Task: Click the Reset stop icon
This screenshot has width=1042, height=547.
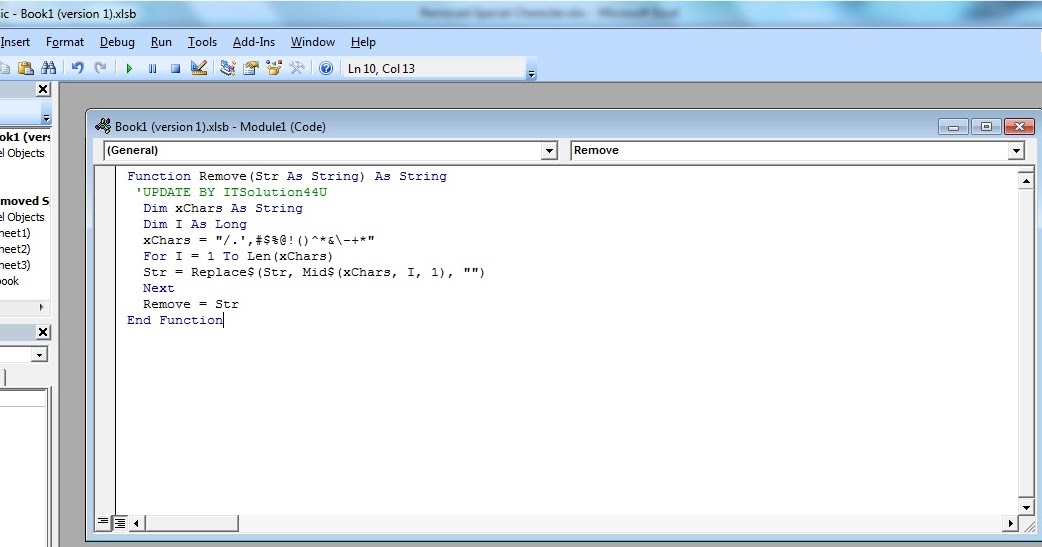Action: pyautogui.click(x=175, y=68)
